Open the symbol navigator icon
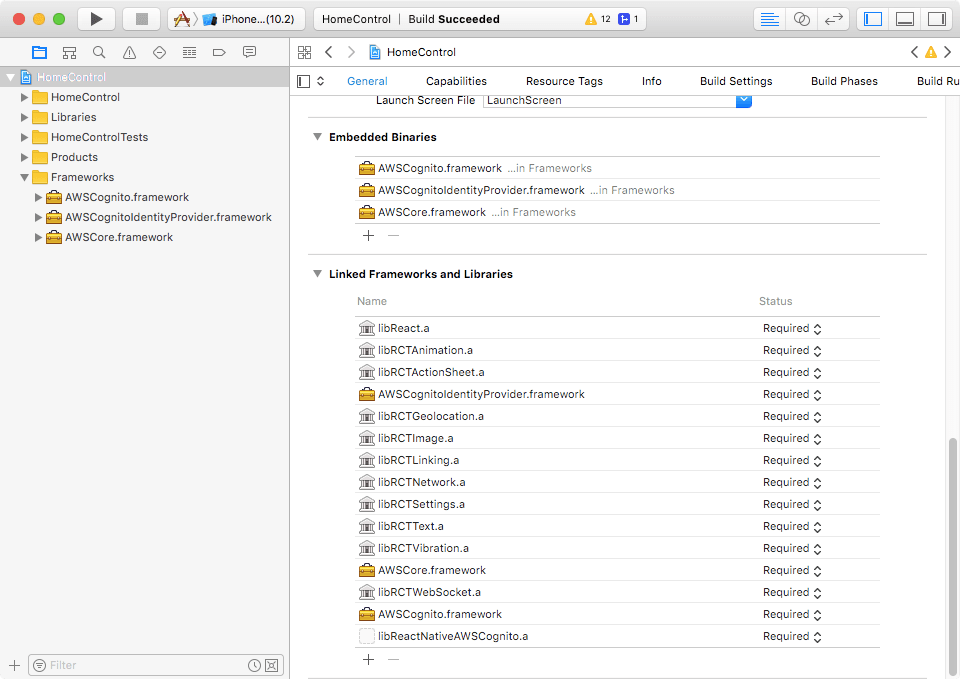Screen dimensions: 960x679 click(69, 53)
